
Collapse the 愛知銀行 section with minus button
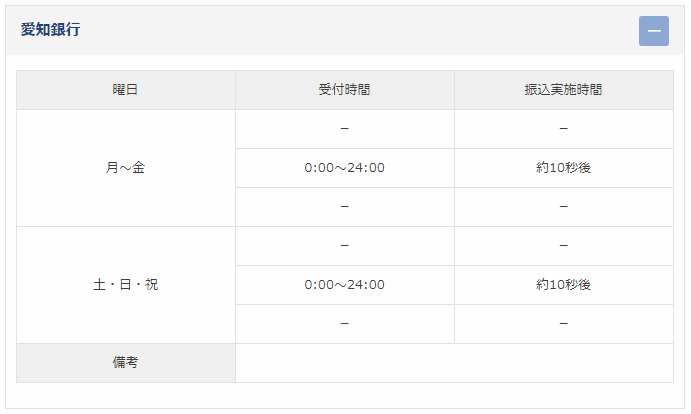point(654,31)
